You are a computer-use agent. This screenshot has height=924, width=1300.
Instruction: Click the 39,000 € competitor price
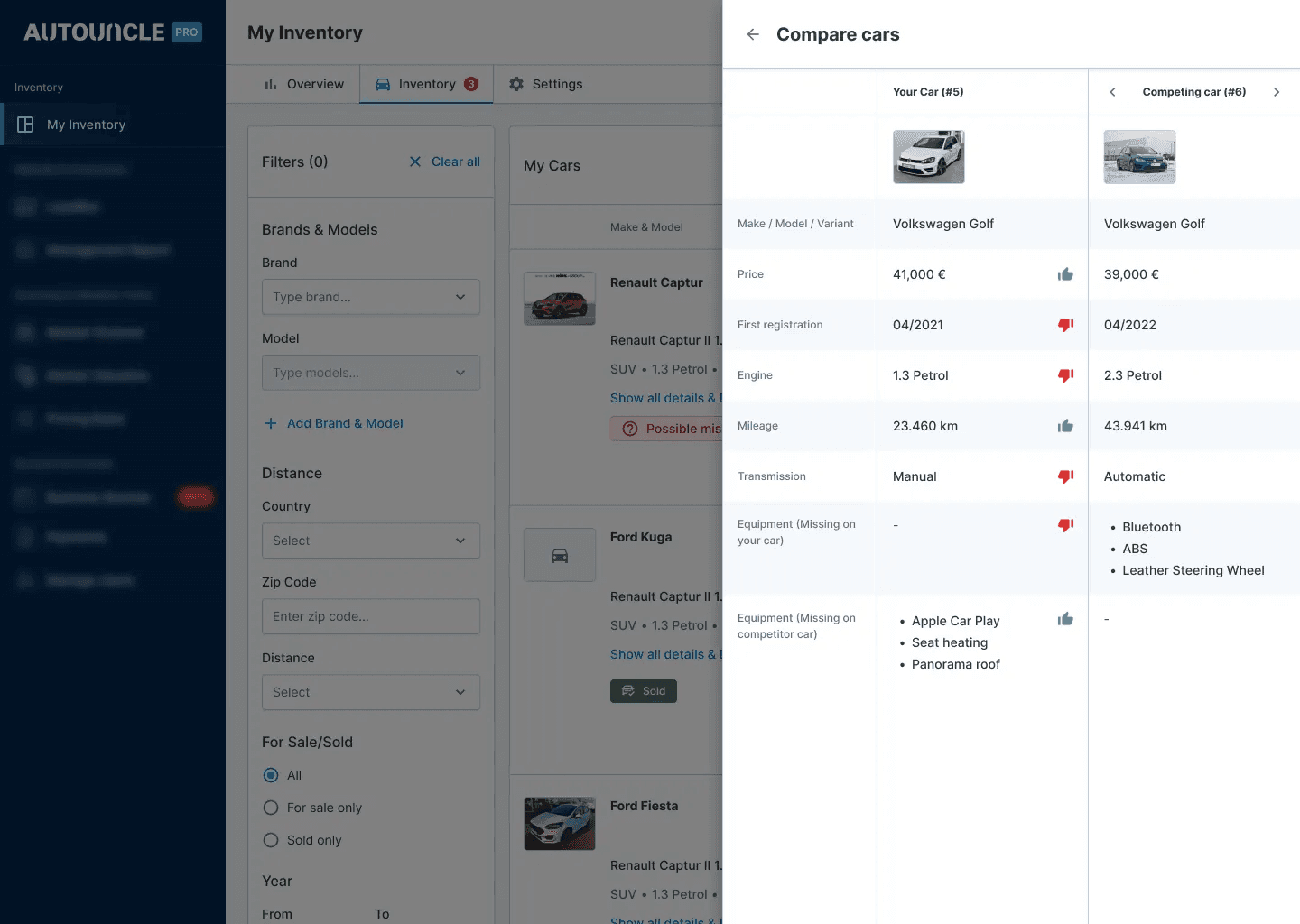coord(1131,274)
